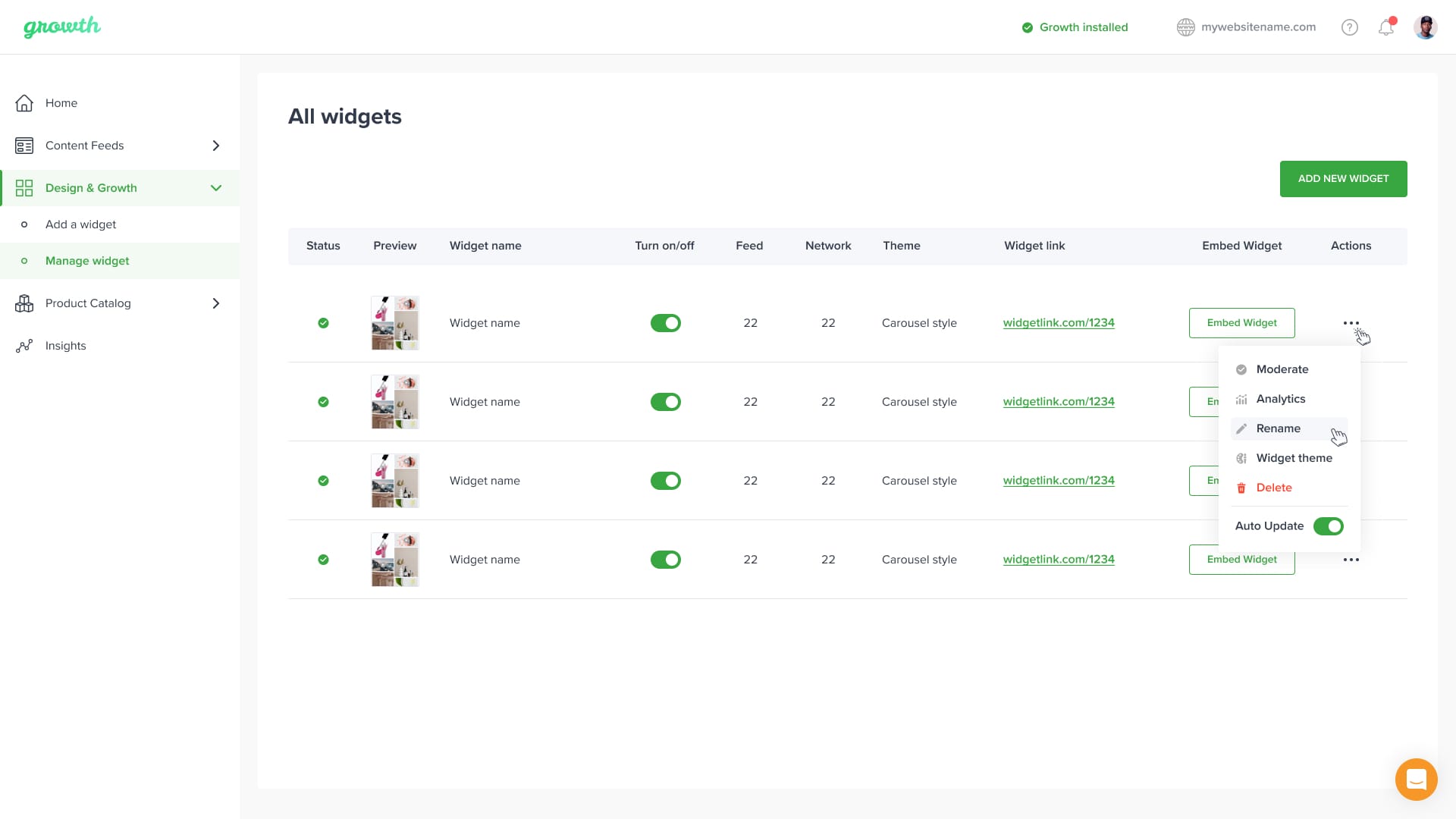Open the user profile avatar
This screenshot has height=819, width=1456.
click(x=1425, y=27)
